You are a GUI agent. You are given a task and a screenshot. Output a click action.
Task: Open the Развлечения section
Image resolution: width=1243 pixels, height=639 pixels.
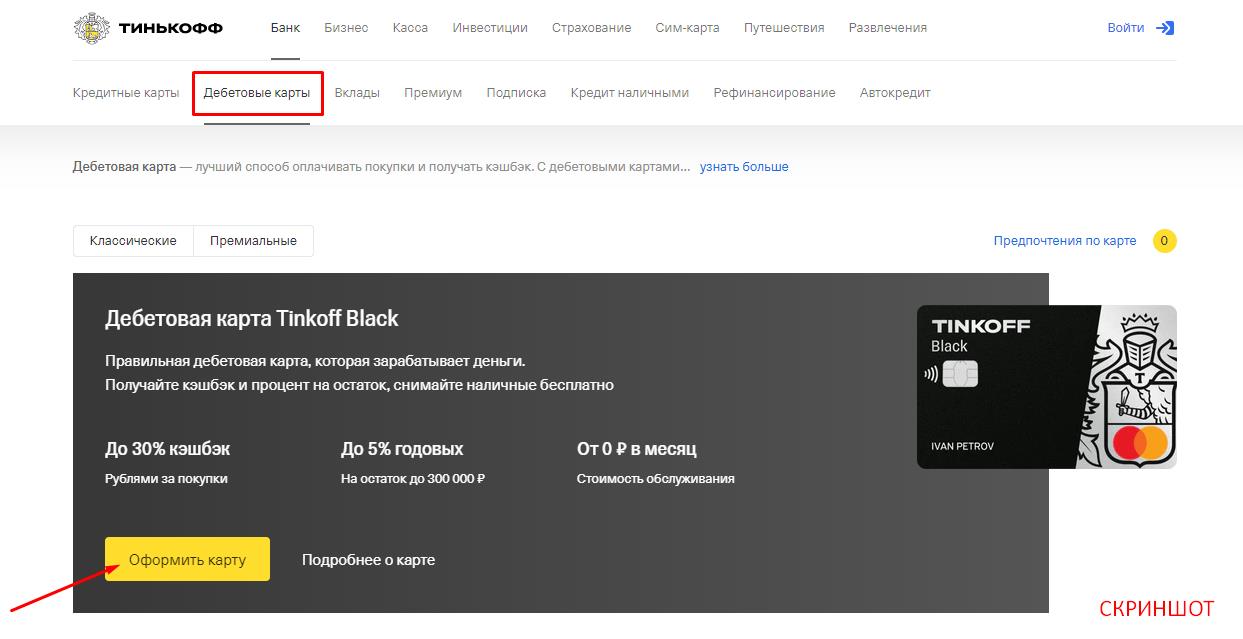[888, 28]
